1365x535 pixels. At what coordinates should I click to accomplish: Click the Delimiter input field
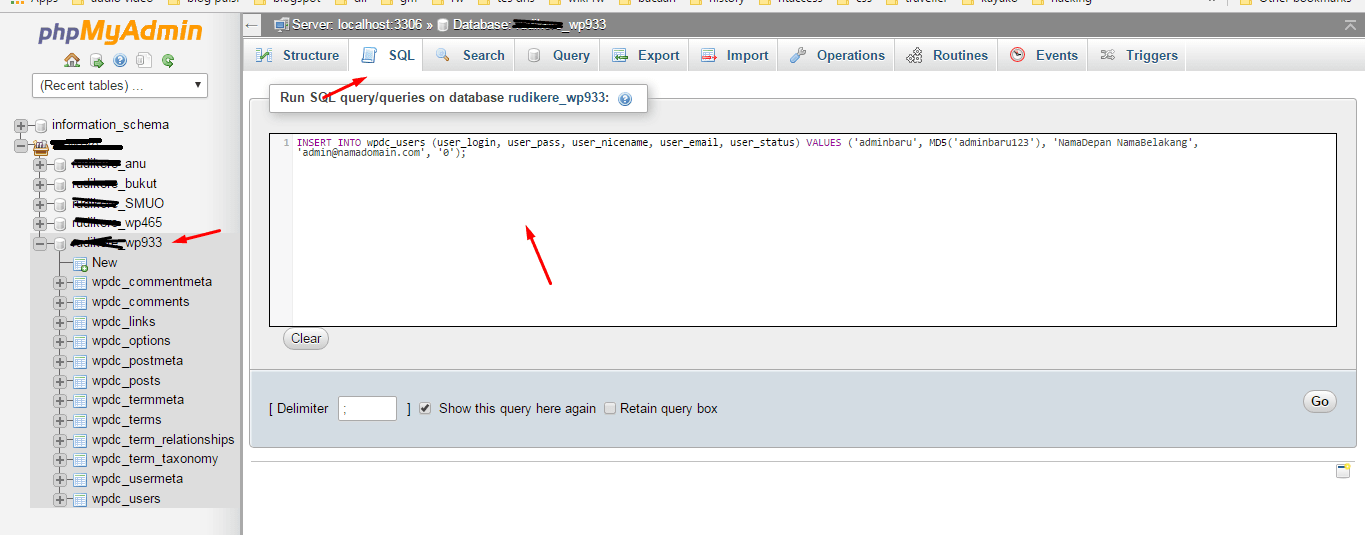[367, 408]
